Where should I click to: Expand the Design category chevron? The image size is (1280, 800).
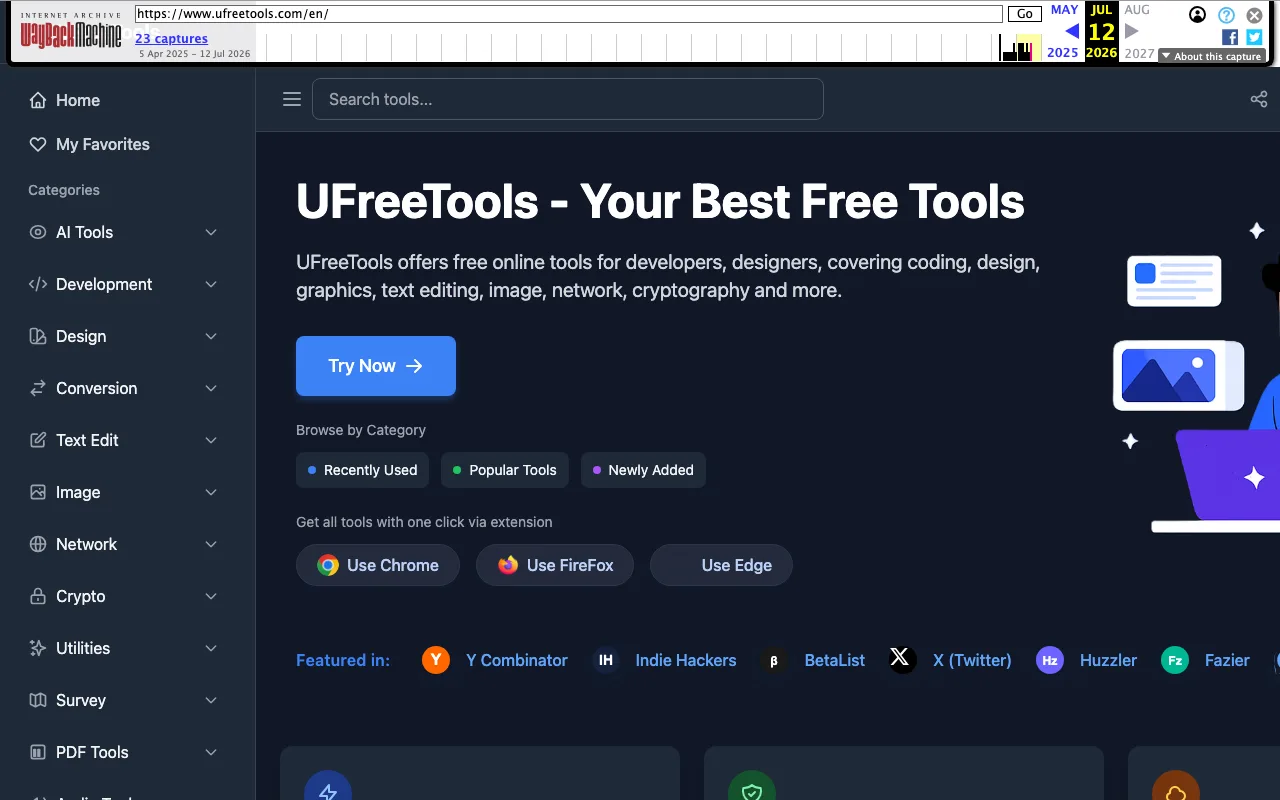211,336
